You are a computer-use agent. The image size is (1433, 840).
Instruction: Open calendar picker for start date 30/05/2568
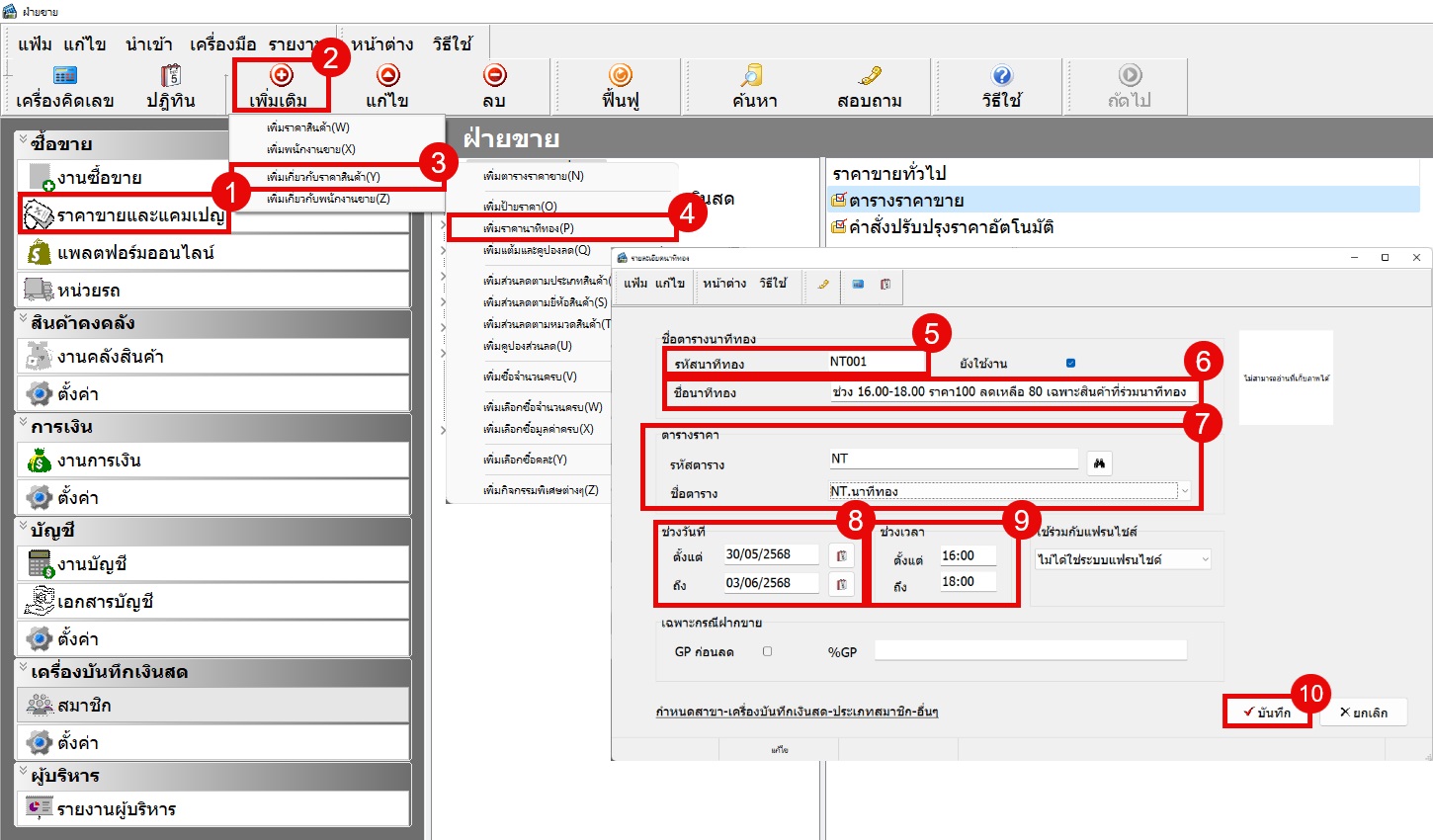click(841, 555)
